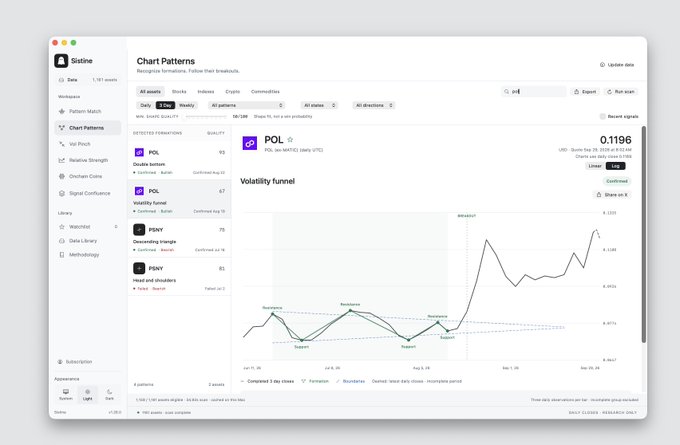Image resolution: width=680 pixels, height=445 pixels.
Task: Click the Breakout marker on chart
Action: point(467,216)
